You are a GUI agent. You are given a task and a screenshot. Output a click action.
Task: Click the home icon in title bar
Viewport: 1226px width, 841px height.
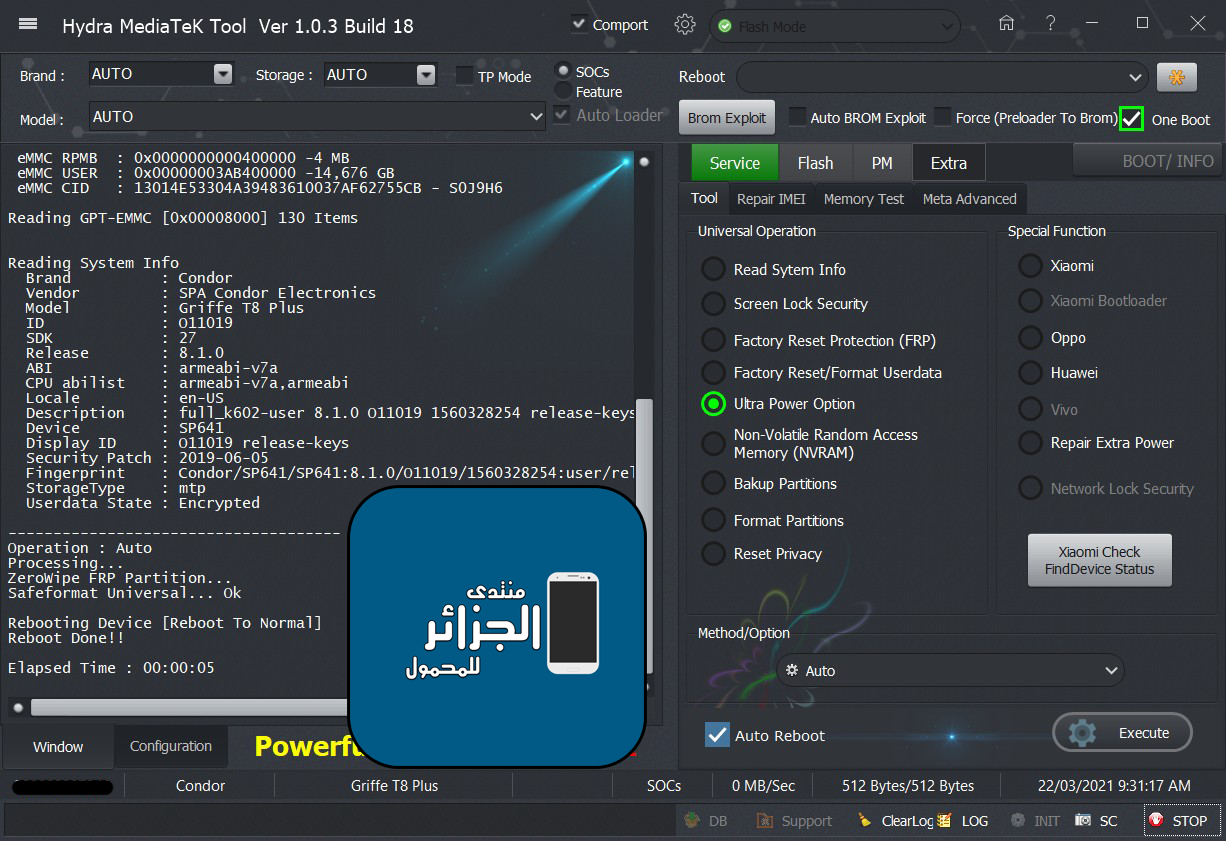(x=1006, y=24)
